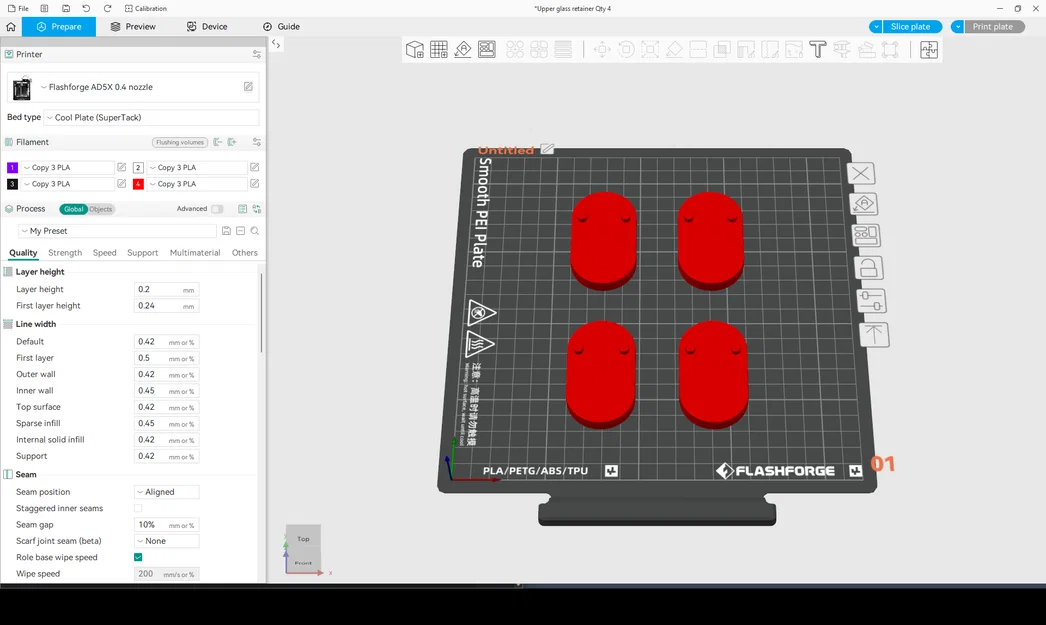Open Slice plate dropdown arrow
Screen dimensions: 1046x625
pos(876,27)
